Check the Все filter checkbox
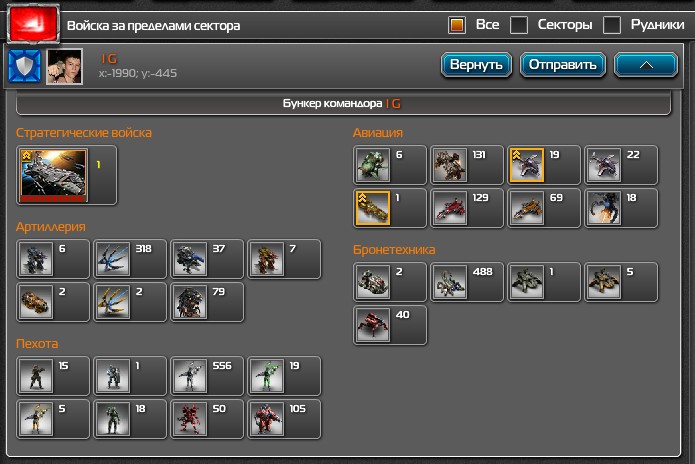The height and width of the screenshot is (464, 695). click(457, 25)
